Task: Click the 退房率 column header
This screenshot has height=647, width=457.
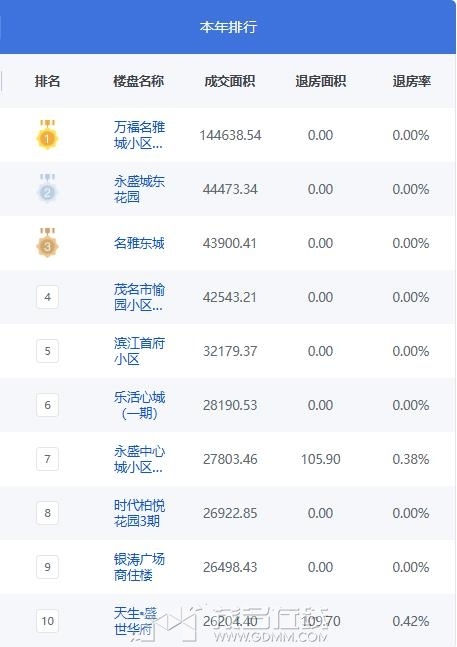Action: 411,81
